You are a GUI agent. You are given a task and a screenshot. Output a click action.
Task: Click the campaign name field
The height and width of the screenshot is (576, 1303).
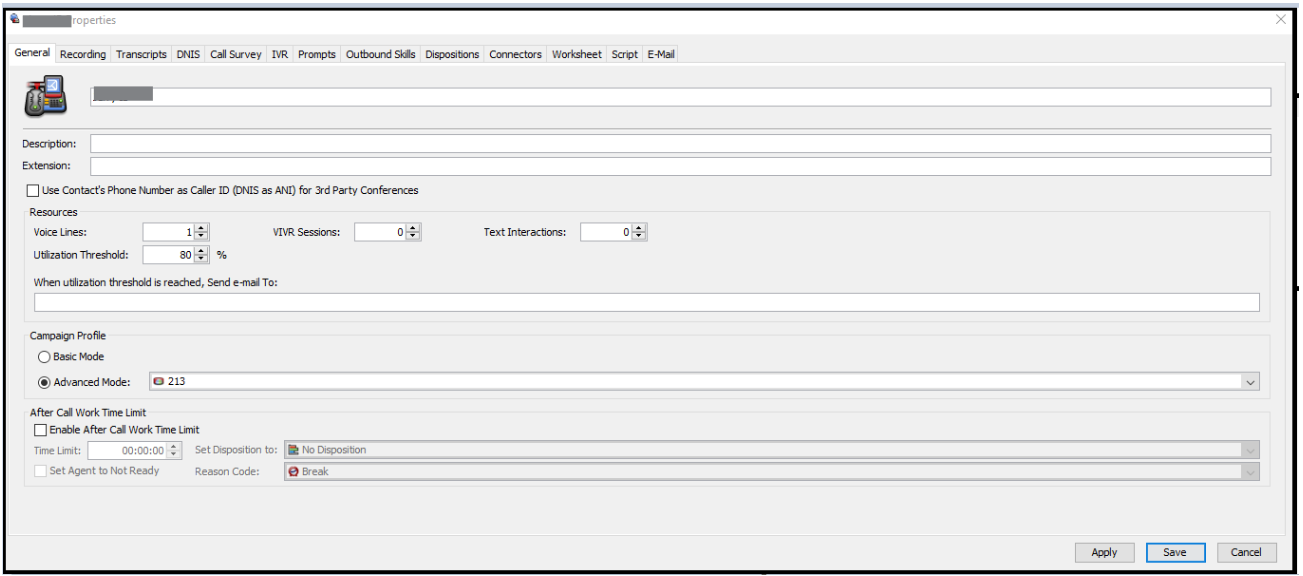[x=681, y=97]
